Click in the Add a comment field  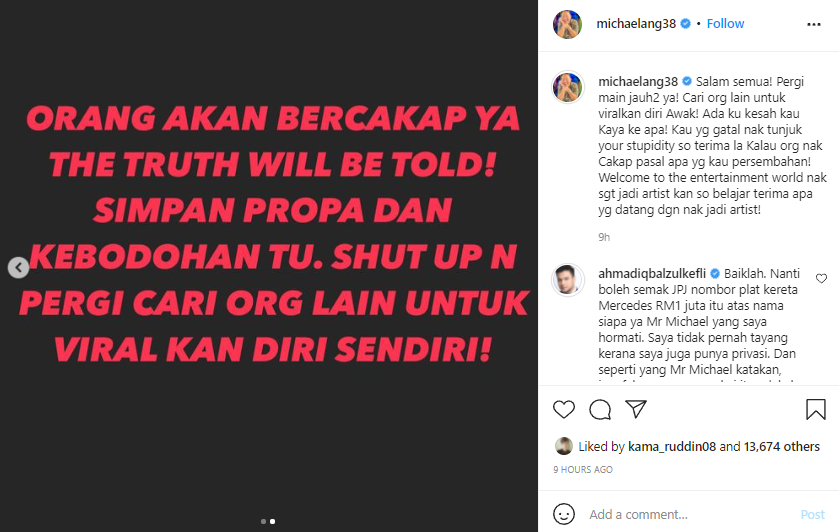(x=690, y=514)
